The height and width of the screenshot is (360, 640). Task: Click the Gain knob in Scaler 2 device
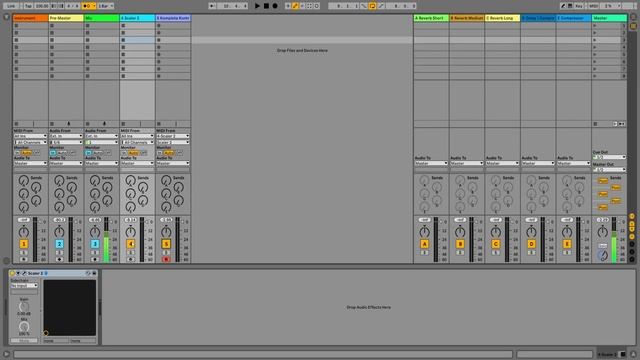pyautogui.click(x=24, y=307)
